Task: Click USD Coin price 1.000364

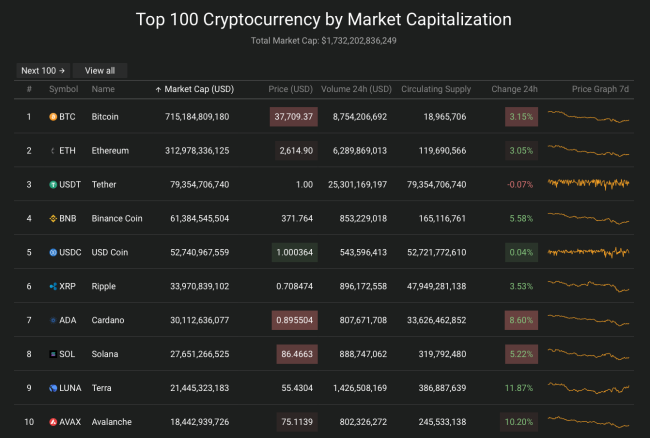Action: (295, 252)
